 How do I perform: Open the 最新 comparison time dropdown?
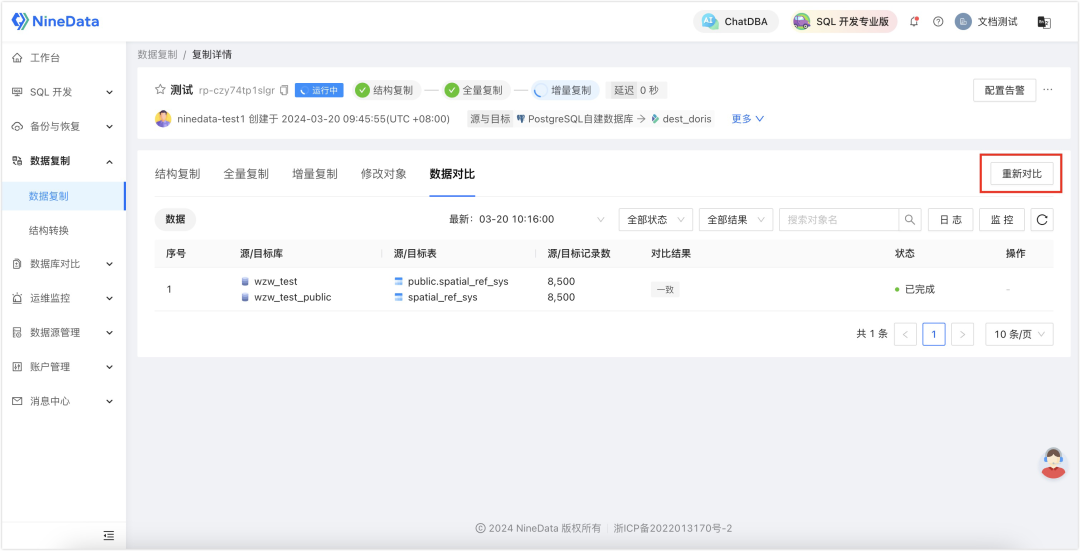[x=528, y=220]
